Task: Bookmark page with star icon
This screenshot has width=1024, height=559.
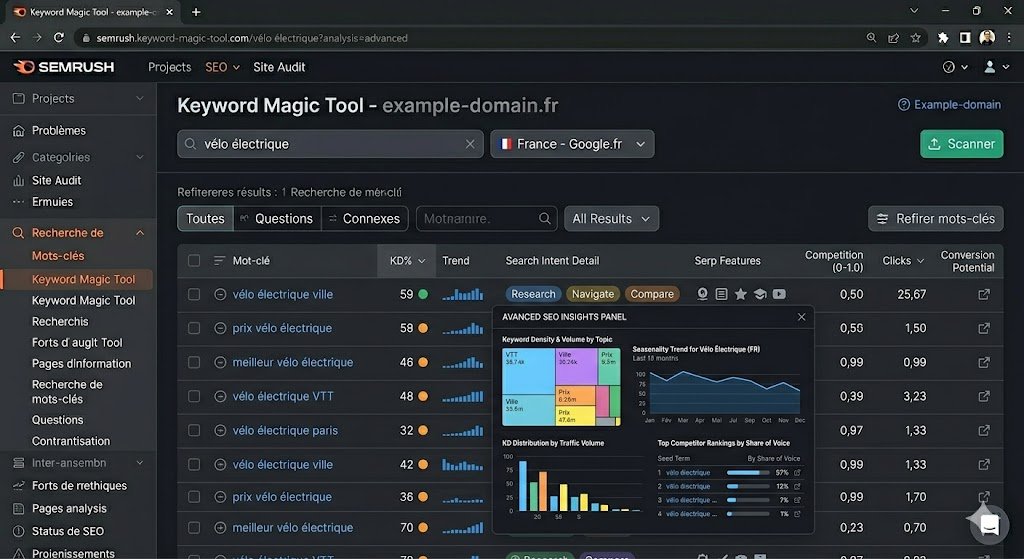Action: [916, 38]
